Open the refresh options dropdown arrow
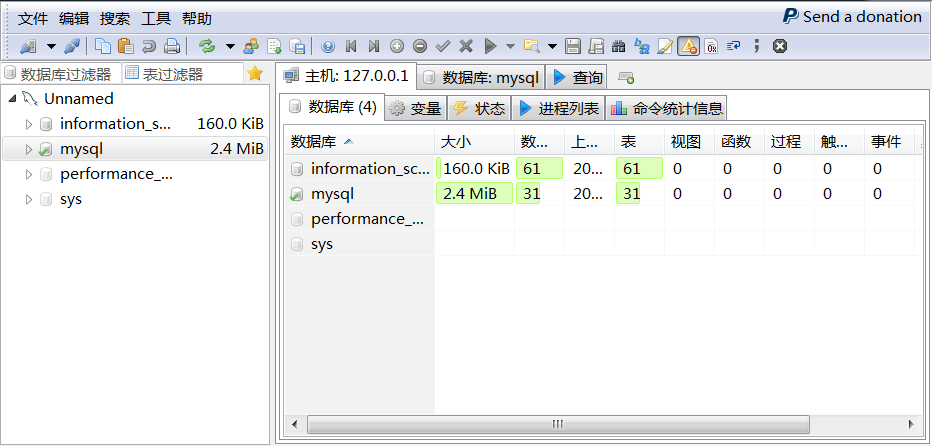The image size is (932, 446). pos(230,46)
